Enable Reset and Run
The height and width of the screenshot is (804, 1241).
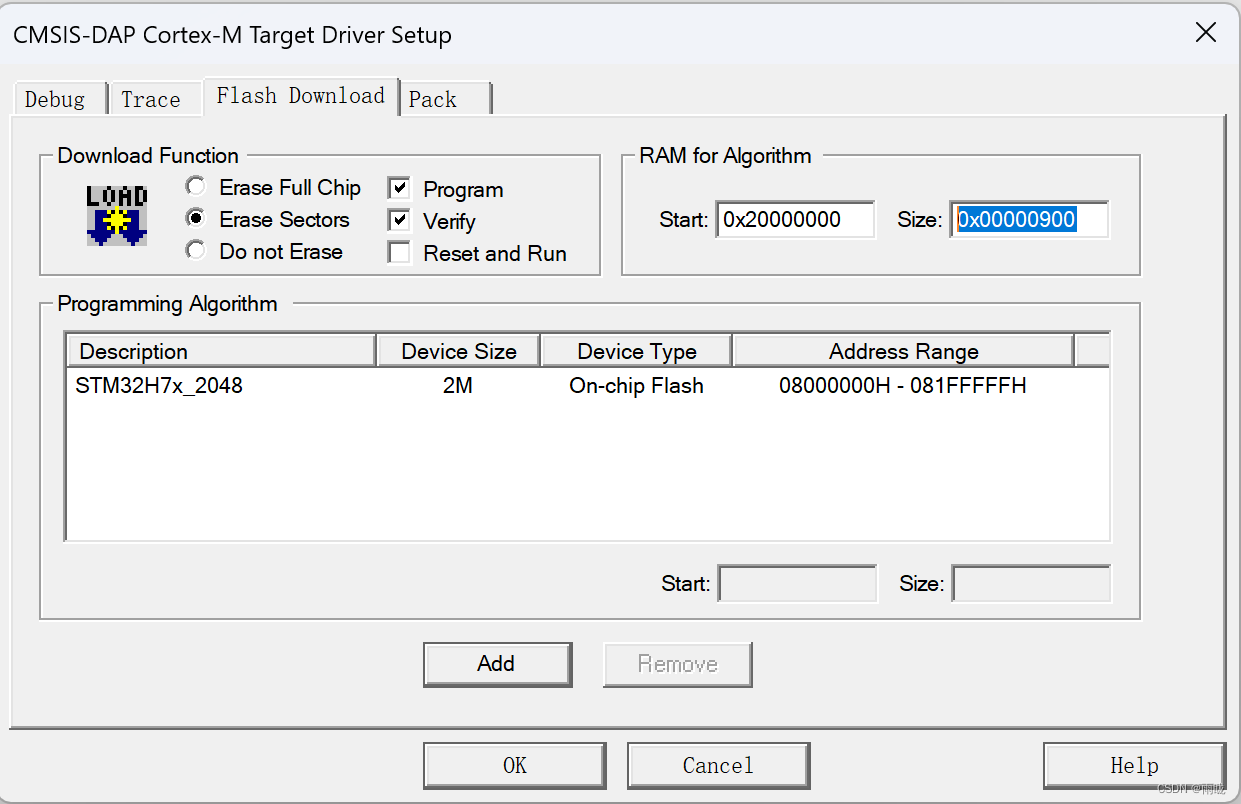click(x=399, y=252)
